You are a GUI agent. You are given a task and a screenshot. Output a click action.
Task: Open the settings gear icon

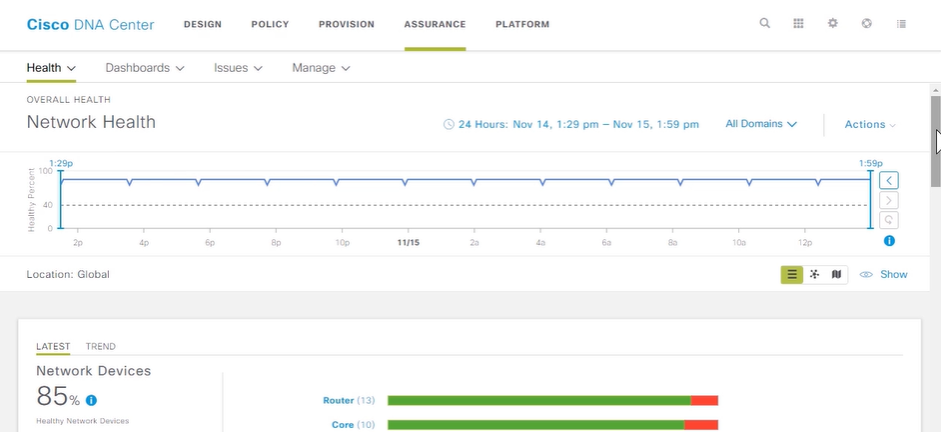click(x=832, y=23)
